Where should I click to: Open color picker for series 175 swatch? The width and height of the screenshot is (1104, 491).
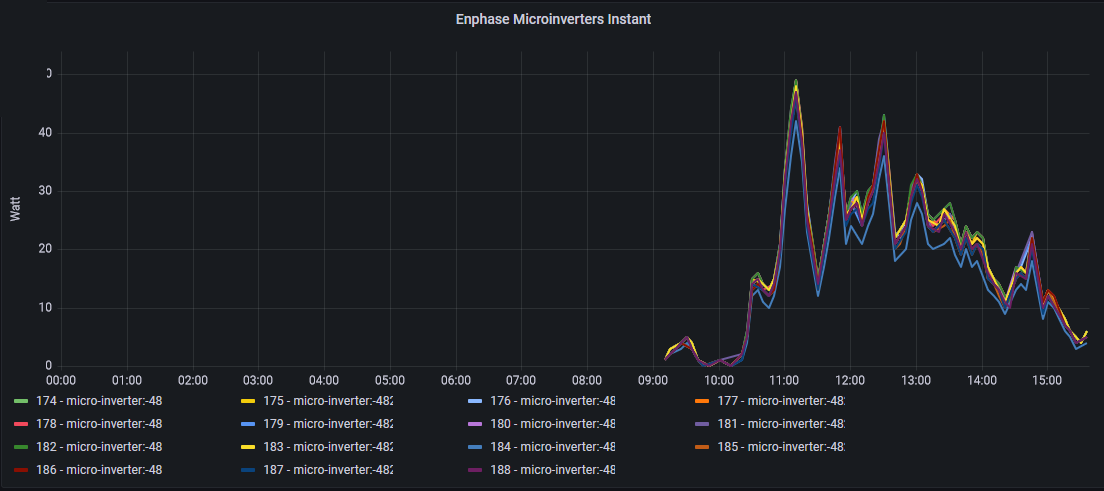tap(248, 402)
